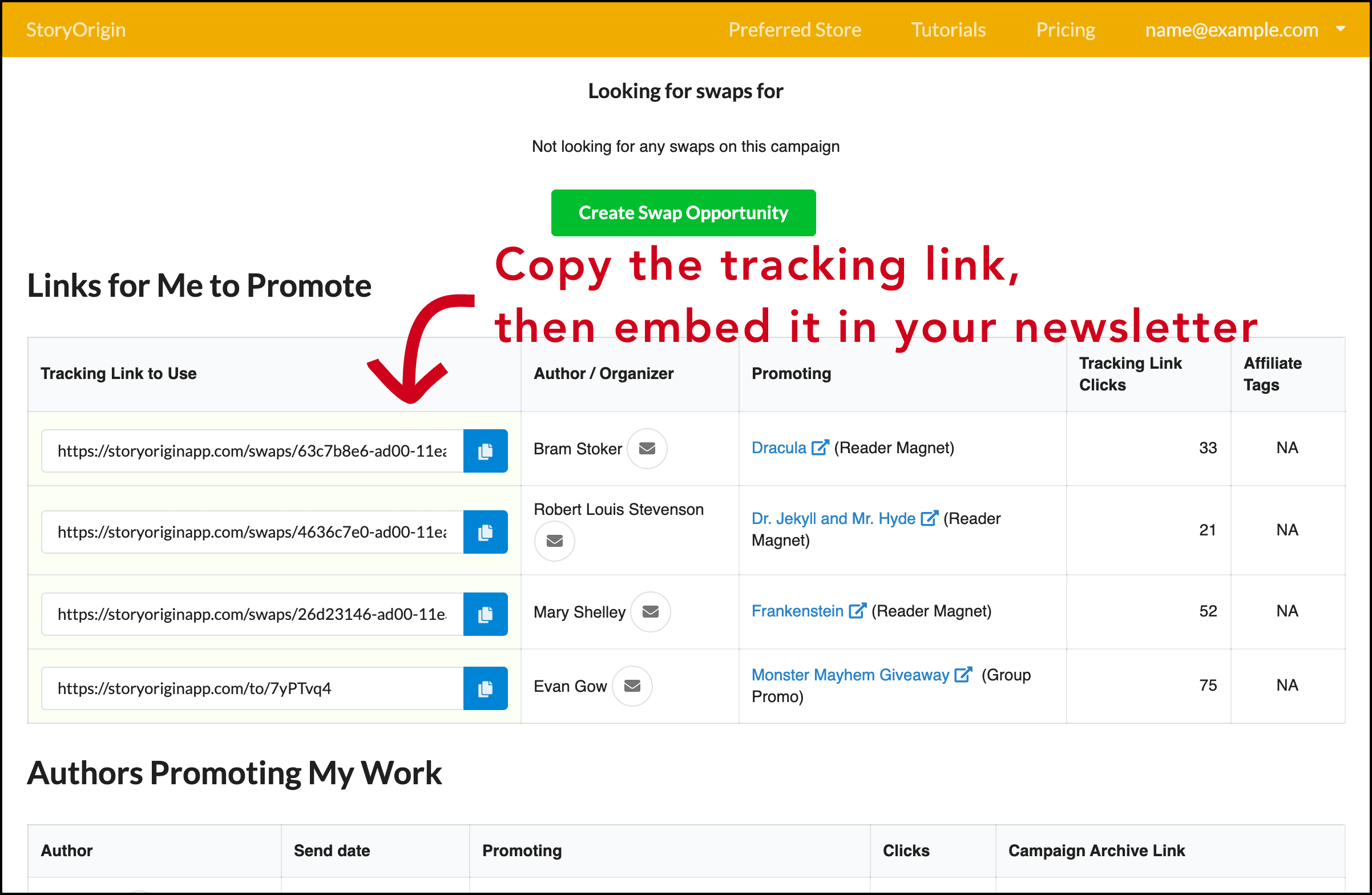This screenshot has height=895, width=1372.
Task: Email Bram Stoker via envelope icon
Action: pyautogui.click(x=647, y=449)
